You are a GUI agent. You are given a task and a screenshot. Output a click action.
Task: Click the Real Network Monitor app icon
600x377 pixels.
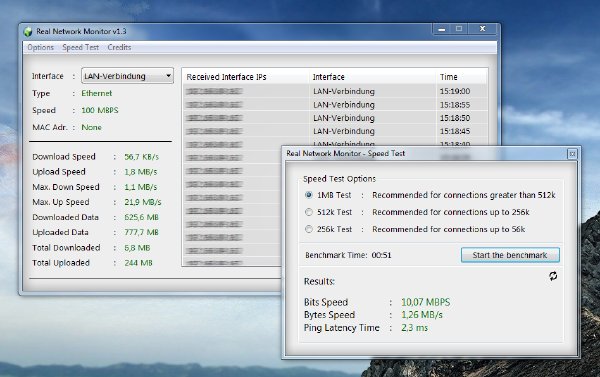point(28,31)
